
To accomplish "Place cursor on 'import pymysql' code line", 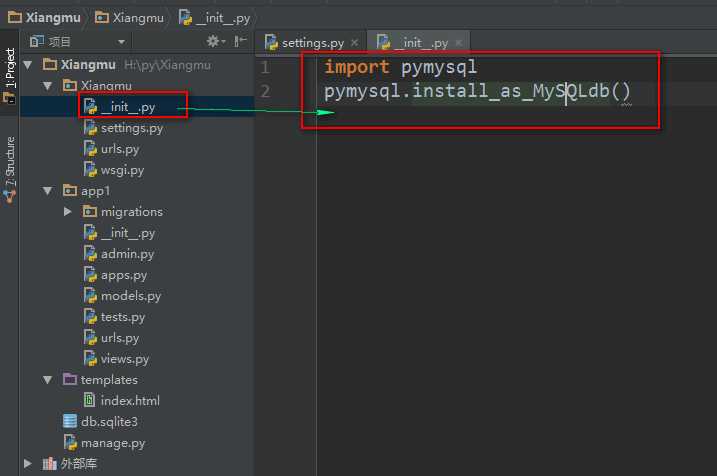I will click(400, 67).
